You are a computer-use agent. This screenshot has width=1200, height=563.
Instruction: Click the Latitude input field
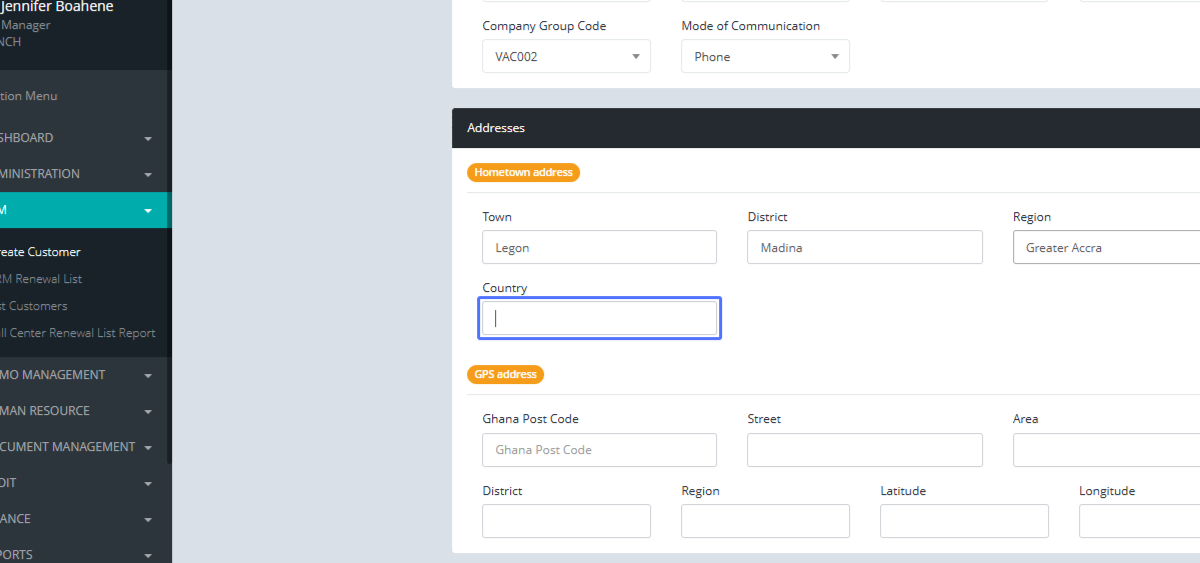click(x=964, y=521)
